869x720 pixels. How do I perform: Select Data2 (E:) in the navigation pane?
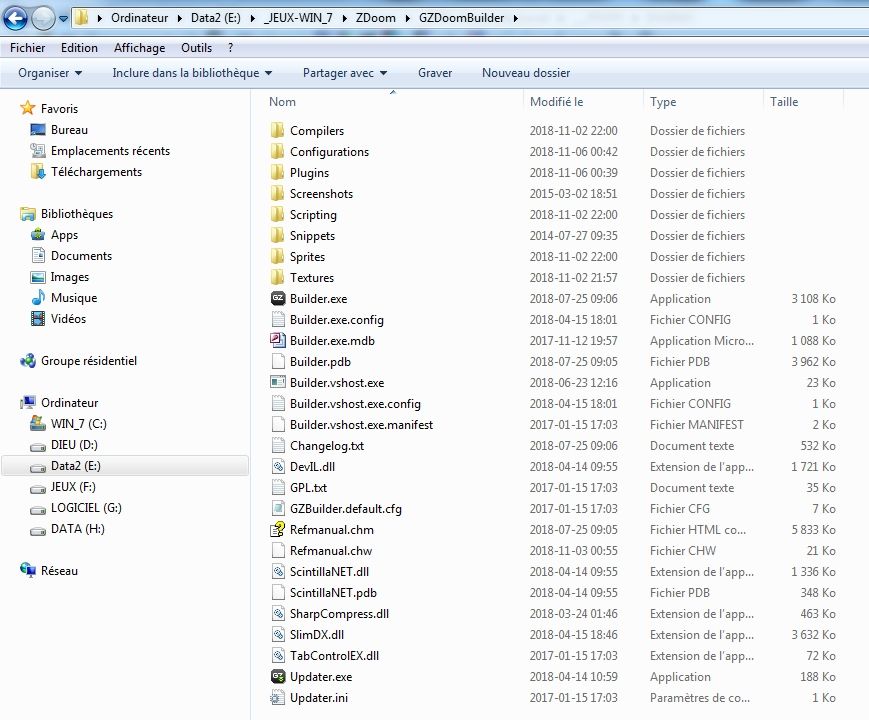125,466
